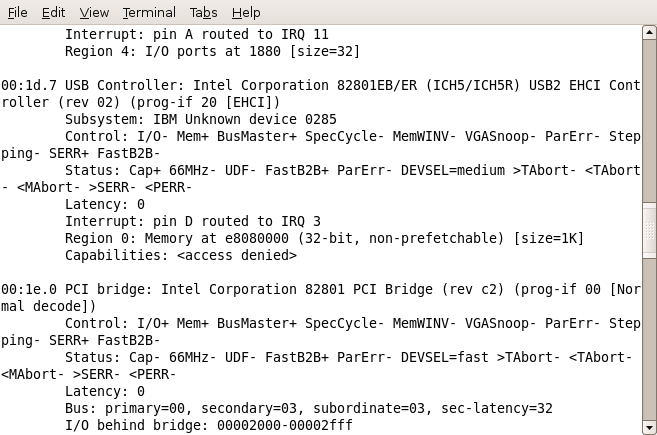Click the 'Capabilities: <access denied>' line
The width and height of the screenshot is (657, 435).
pyautogui.click(x=181, y=255)
